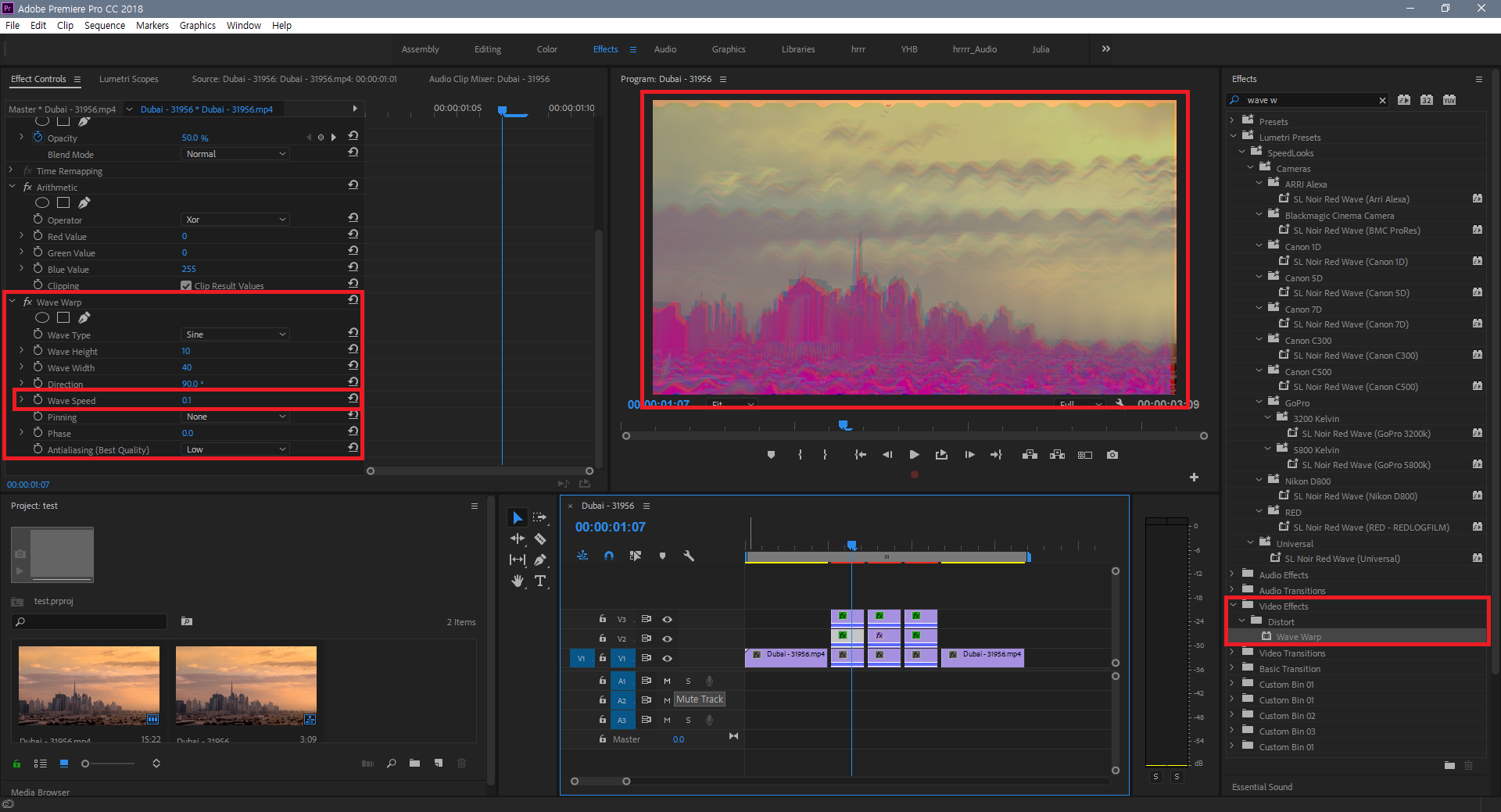Show more workspaces overflow chevrons
1501x812 pixels.
coord(1106,48)
